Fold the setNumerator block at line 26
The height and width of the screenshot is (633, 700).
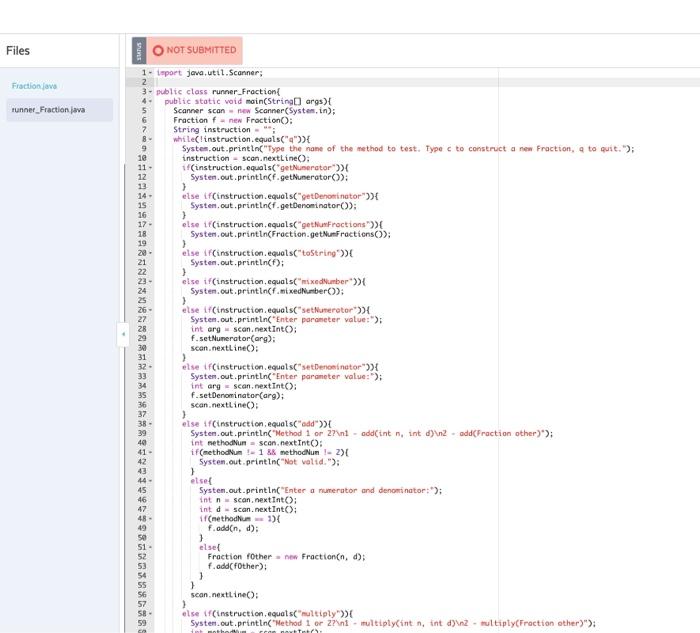coord(150,310)
